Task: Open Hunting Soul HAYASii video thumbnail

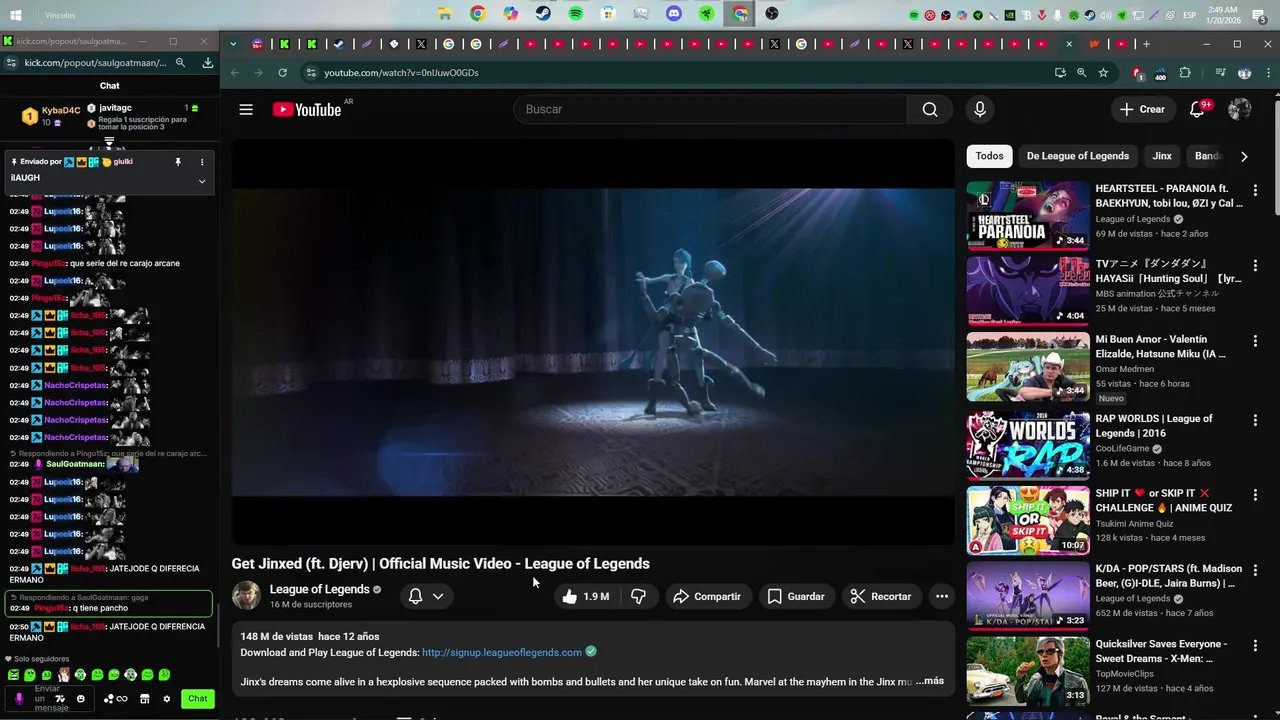Action: (1028, 290)
